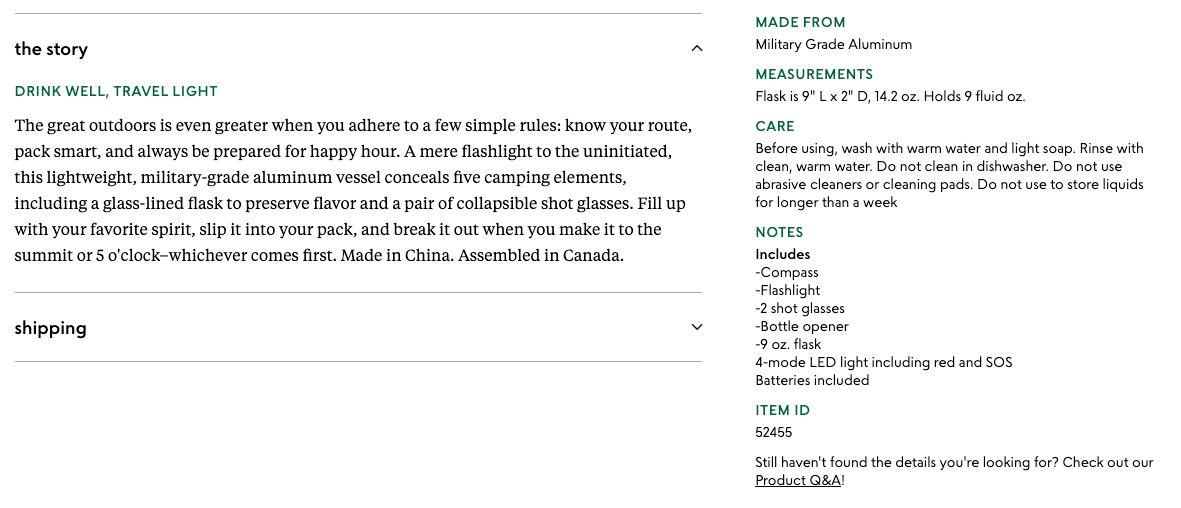Collapse the story section using its chevron
Image resolution: width=1181 pixels, height=508 pixels.
[697, 49]
